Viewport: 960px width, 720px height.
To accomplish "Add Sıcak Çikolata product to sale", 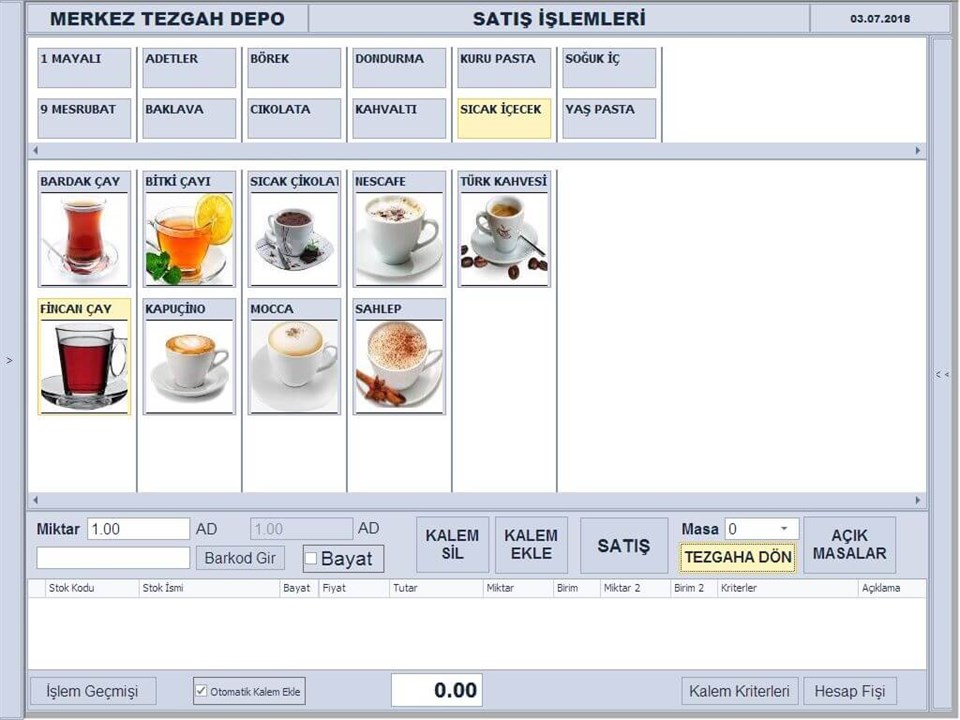I will (294, 238).
